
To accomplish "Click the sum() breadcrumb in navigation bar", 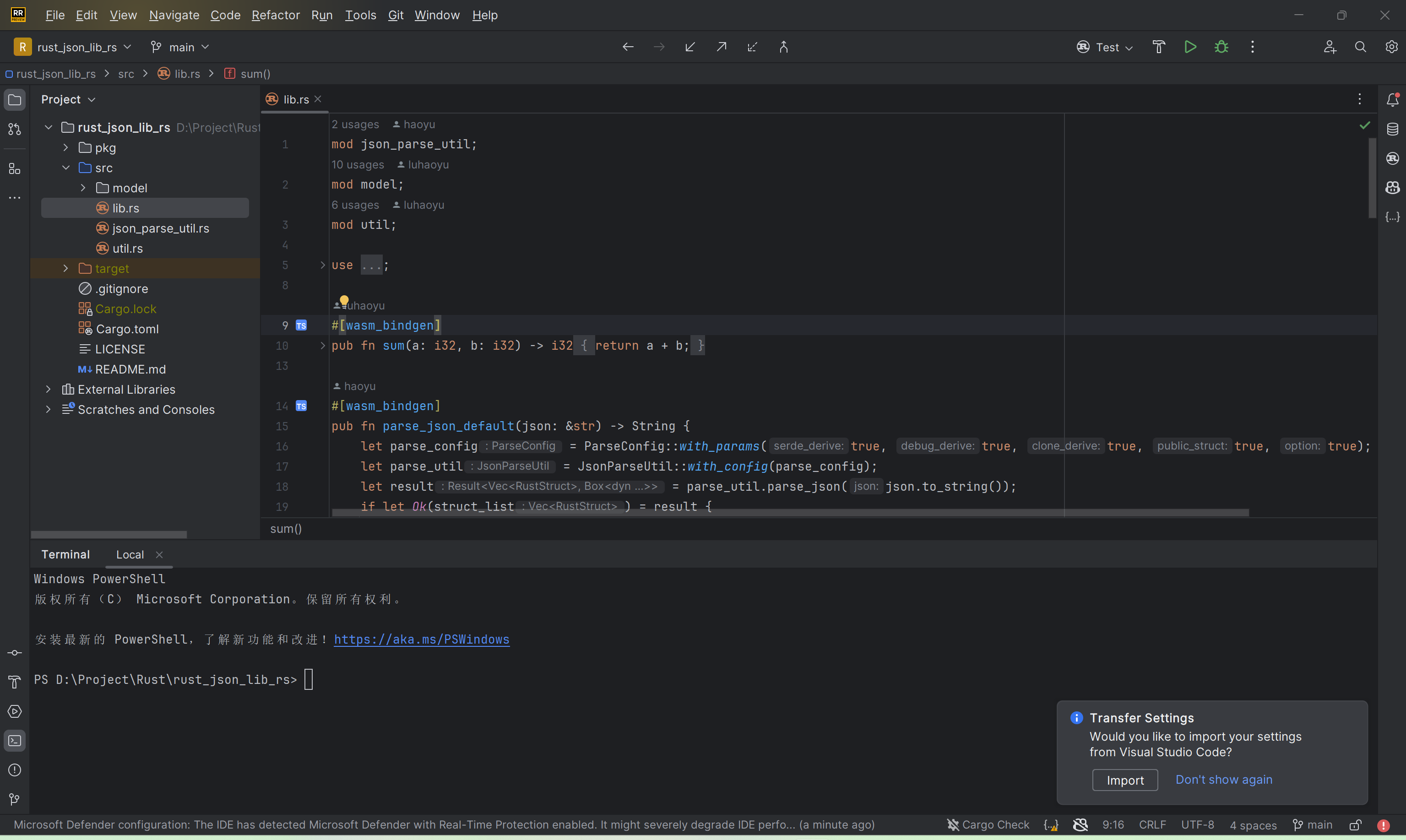I will tap(248, 74).
